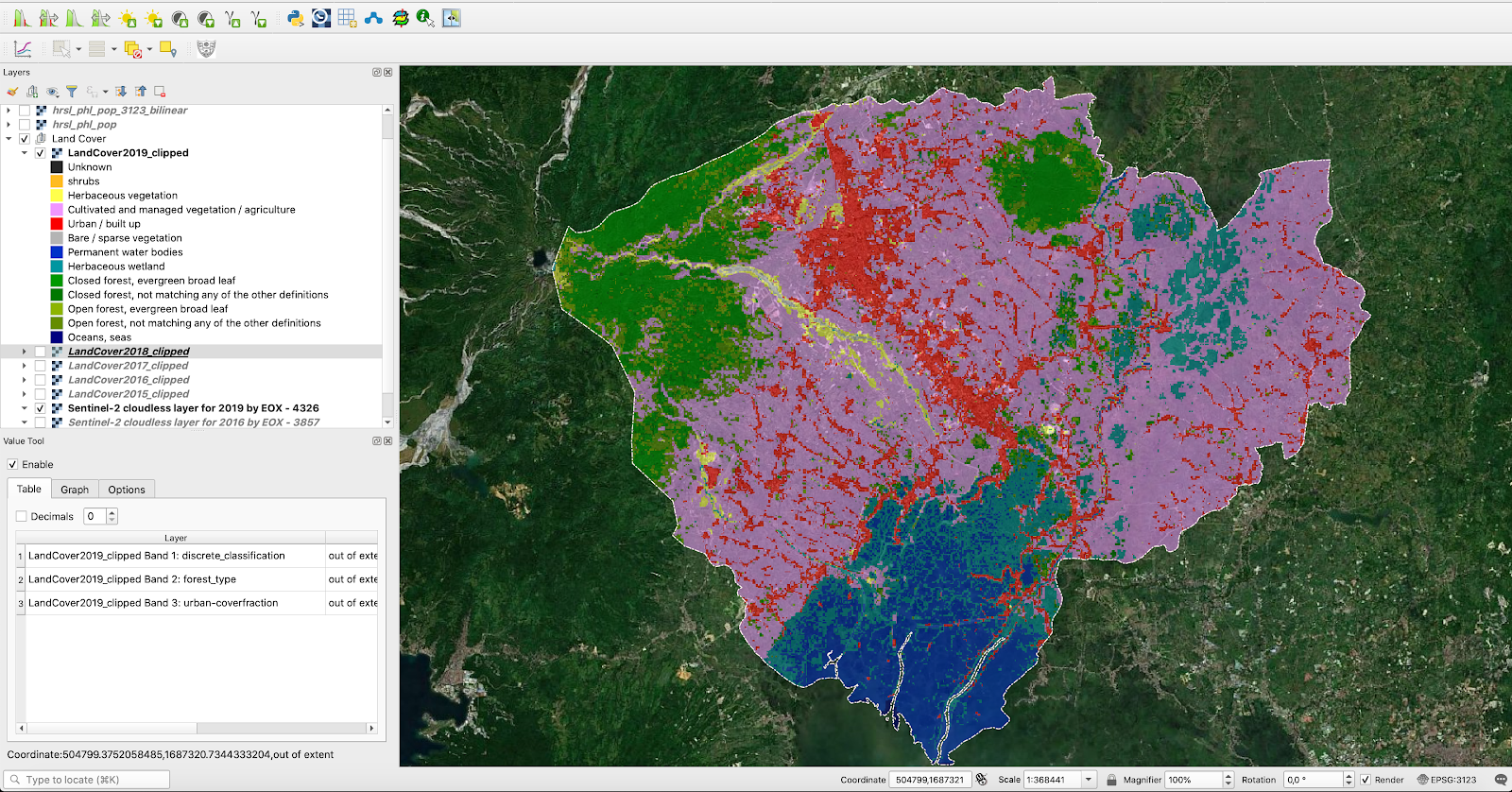The image size is (1512, 792).
Task: Click the manage map themes eye icon
Action: (53, 92)
